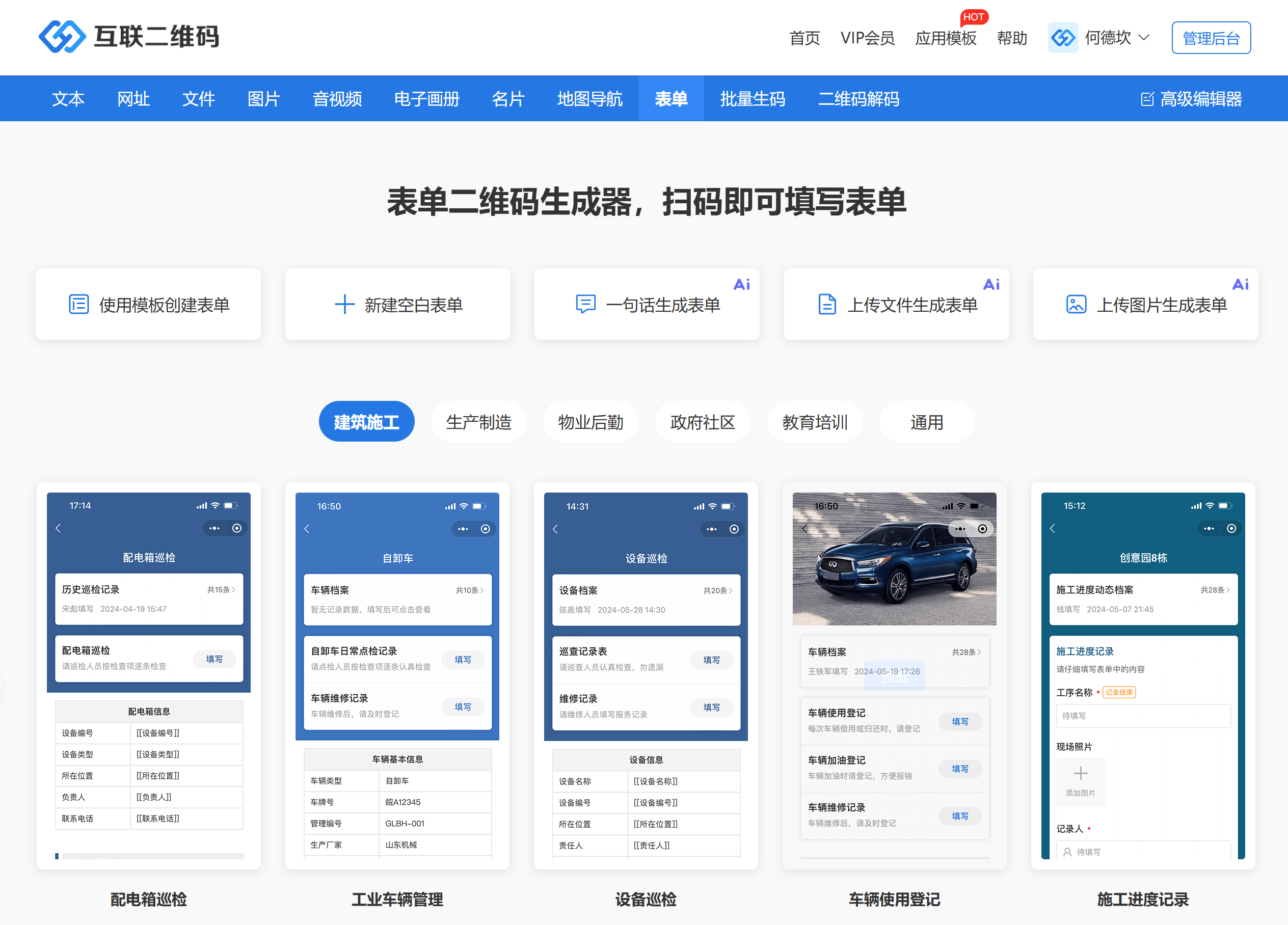Viewport: 1288px width, 925px height.
Task: Expand the 何德坎 account dropdown arrow
Action: click(1144, 38)
